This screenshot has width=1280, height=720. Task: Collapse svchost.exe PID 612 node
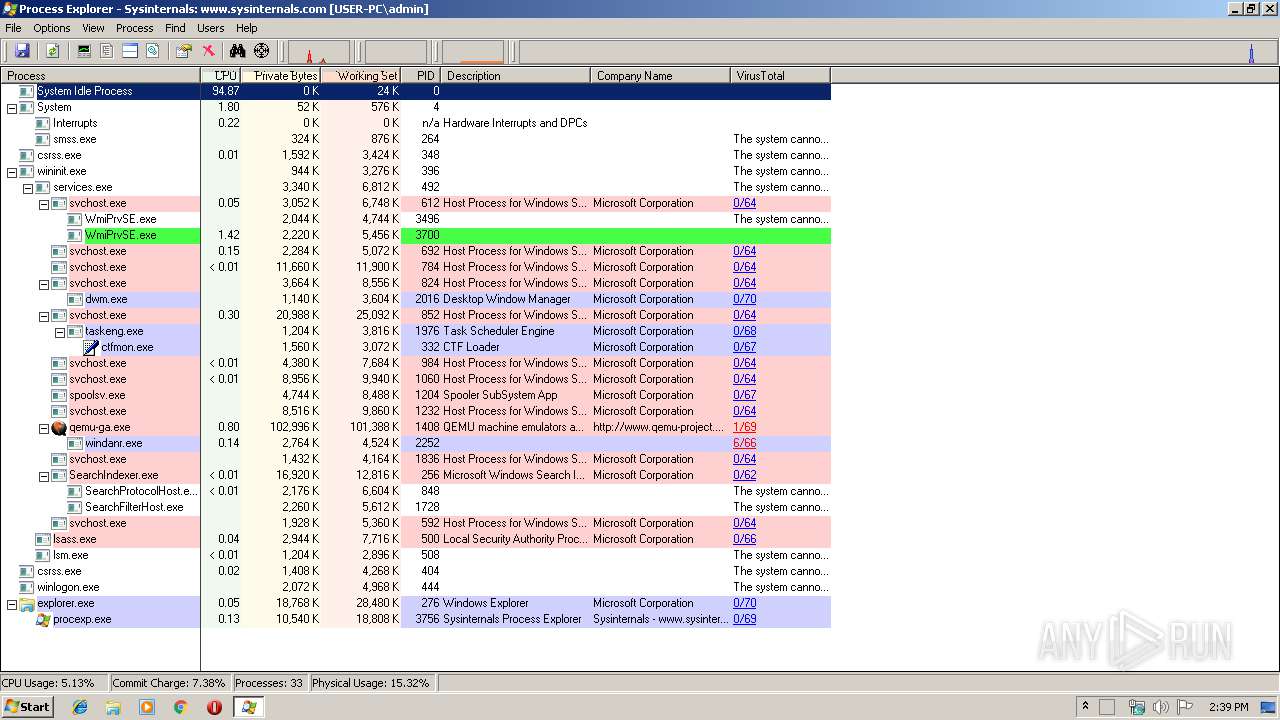pos(44,203)
